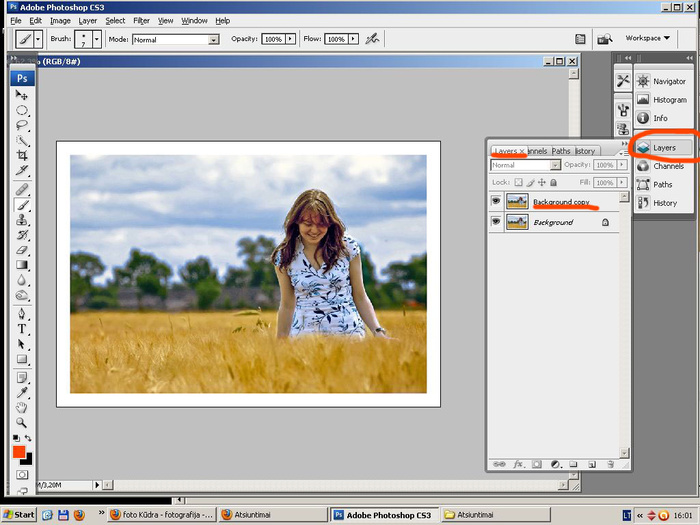Enable the airbrush option in the options bar
Viewport: 700px width, 525px height.
coord(372,39)
